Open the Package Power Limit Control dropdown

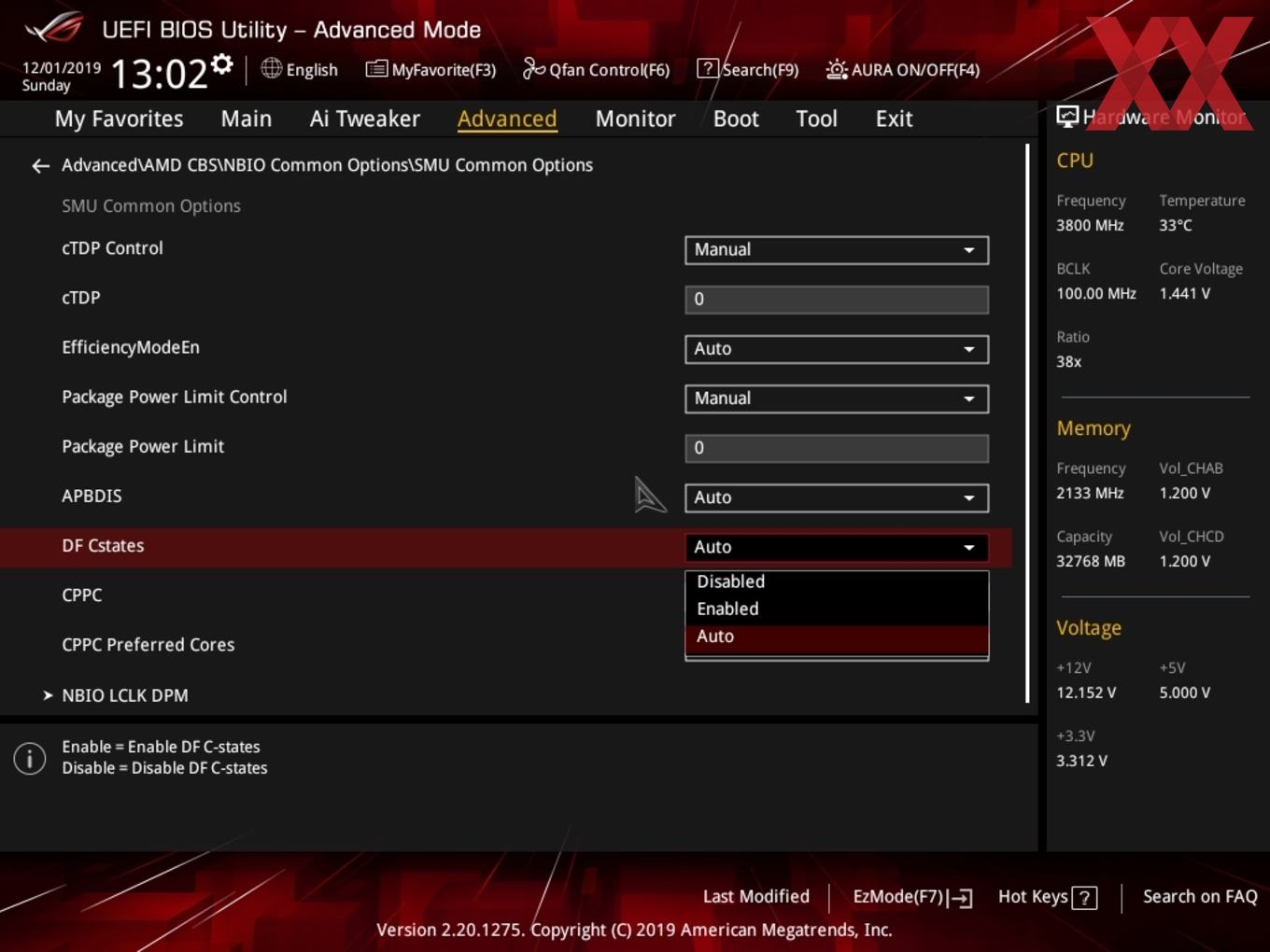point(837,399)
